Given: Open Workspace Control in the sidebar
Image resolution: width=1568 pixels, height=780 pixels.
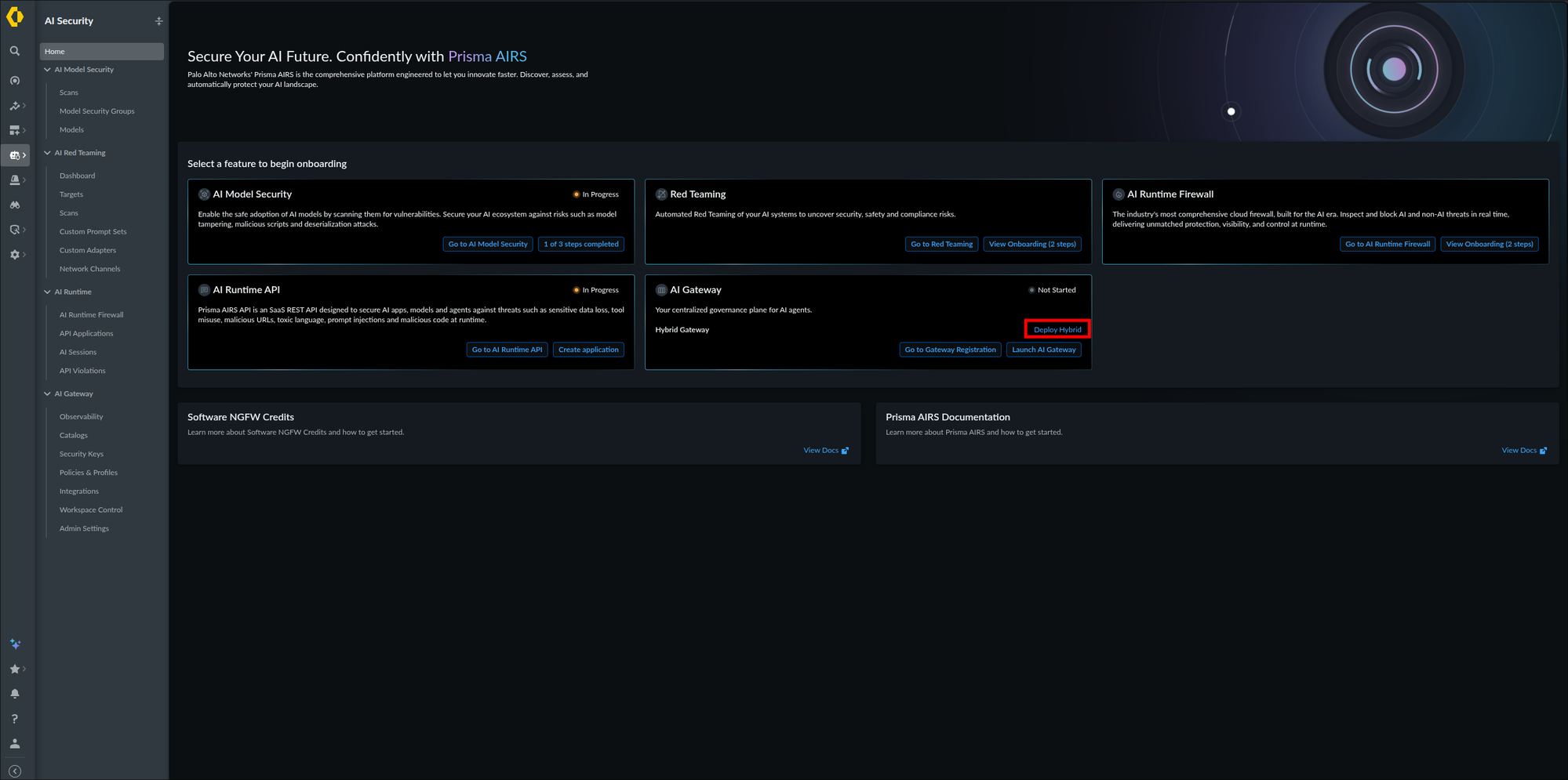Looking at the screenshot, I should pos(91,510).
